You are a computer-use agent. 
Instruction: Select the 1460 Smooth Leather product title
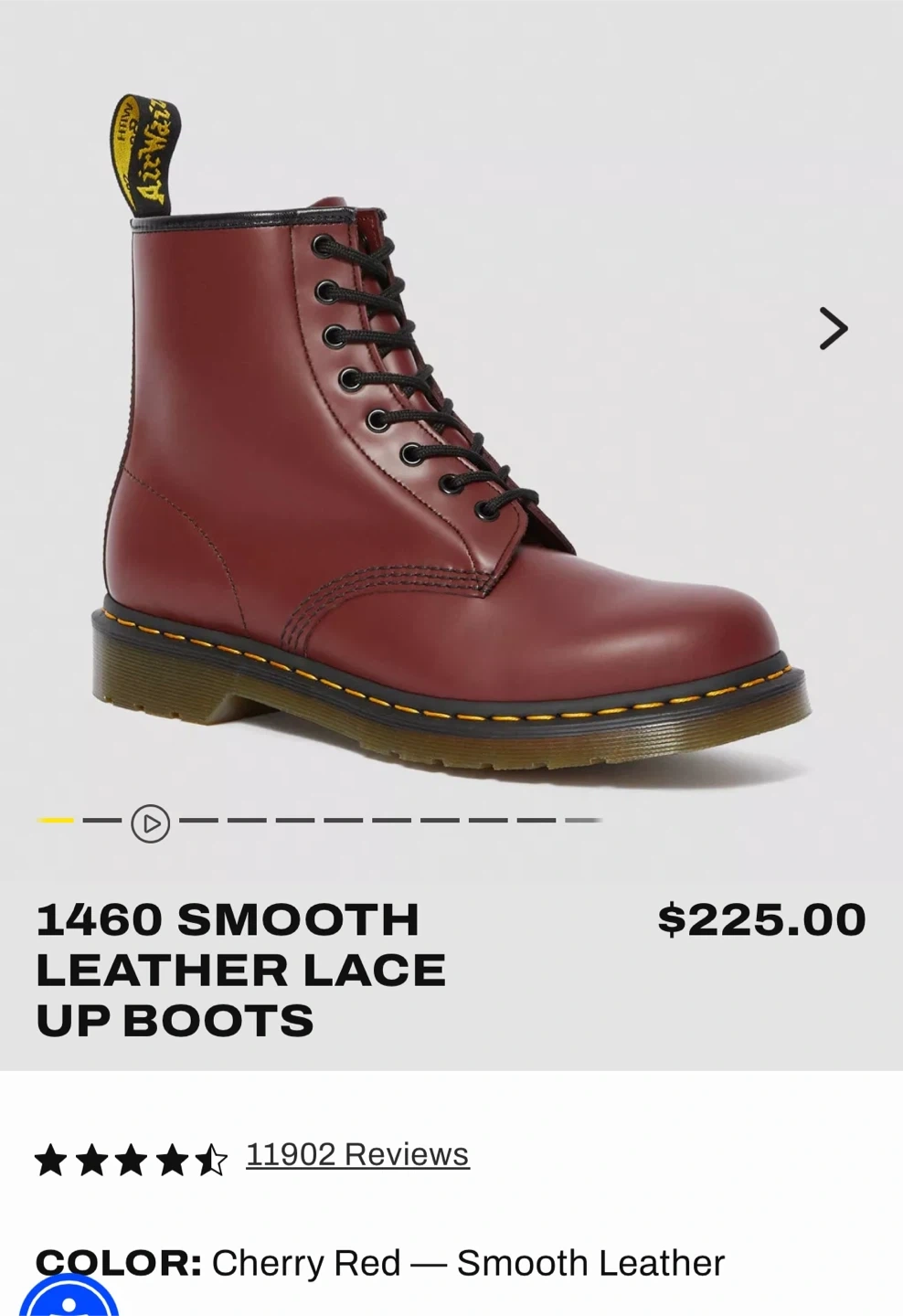click(x=240, y=970)
